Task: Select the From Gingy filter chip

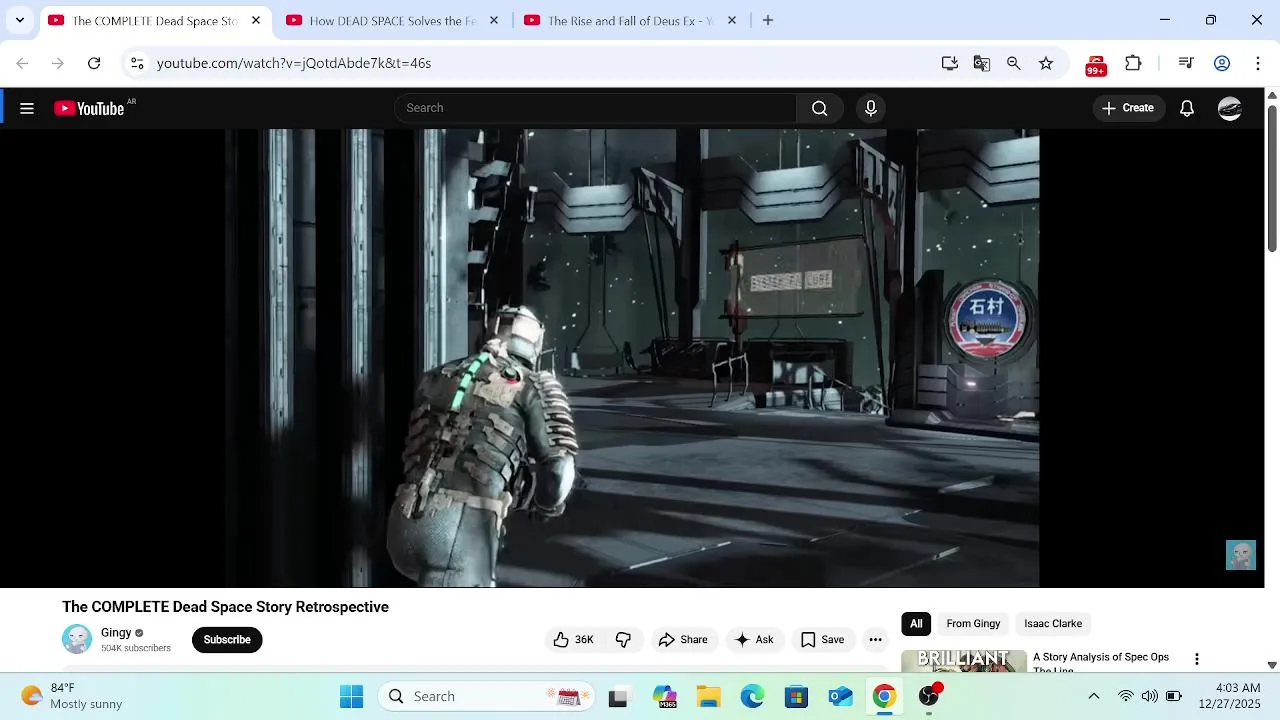Action: coord(973,623)
